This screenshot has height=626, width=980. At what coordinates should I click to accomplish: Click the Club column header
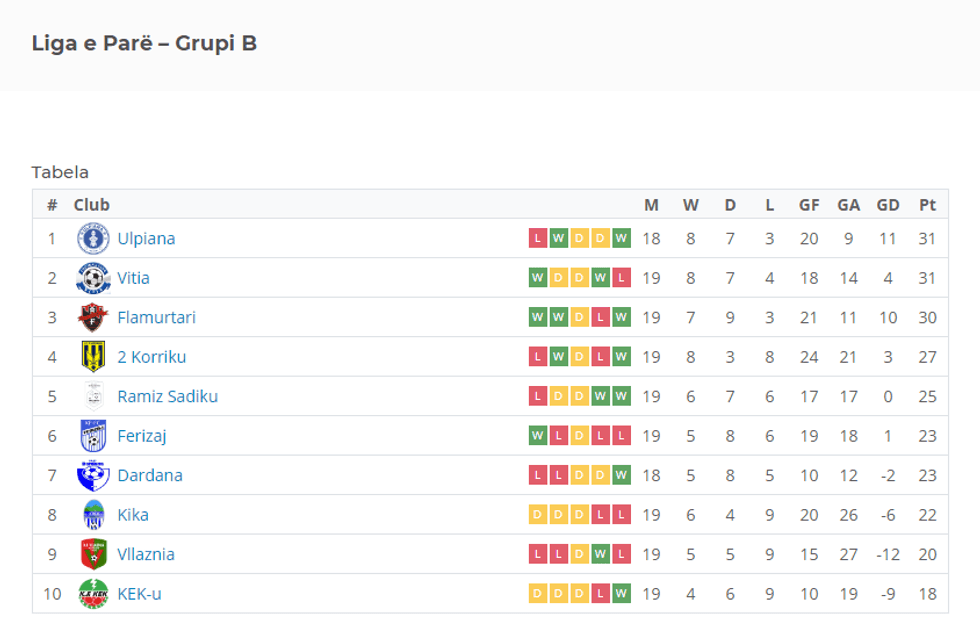(91, 205)
